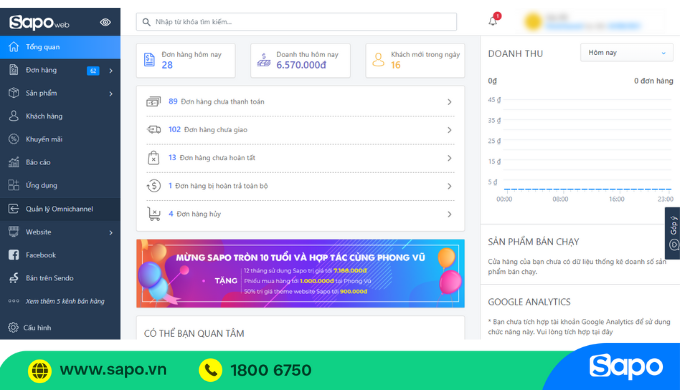Click the Khách hàng person icon

click(x=14, y=116)
